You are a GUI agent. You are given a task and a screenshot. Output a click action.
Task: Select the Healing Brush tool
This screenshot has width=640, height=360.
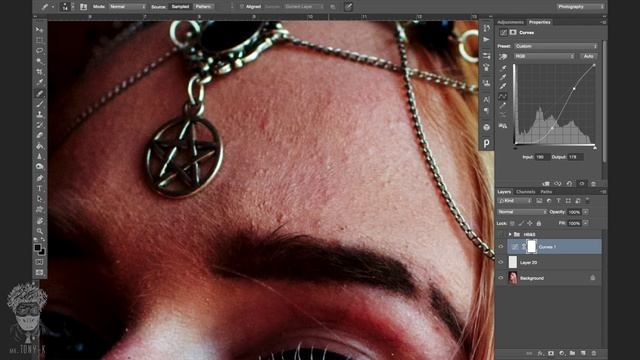click(39, 93)
